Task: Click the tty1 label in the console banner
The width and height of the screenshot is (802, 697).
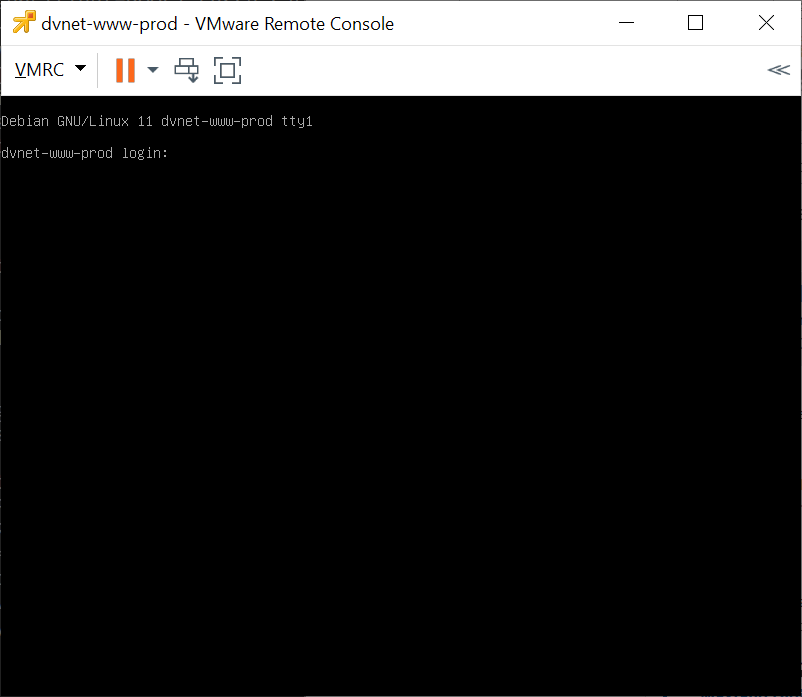Action: 297,121
